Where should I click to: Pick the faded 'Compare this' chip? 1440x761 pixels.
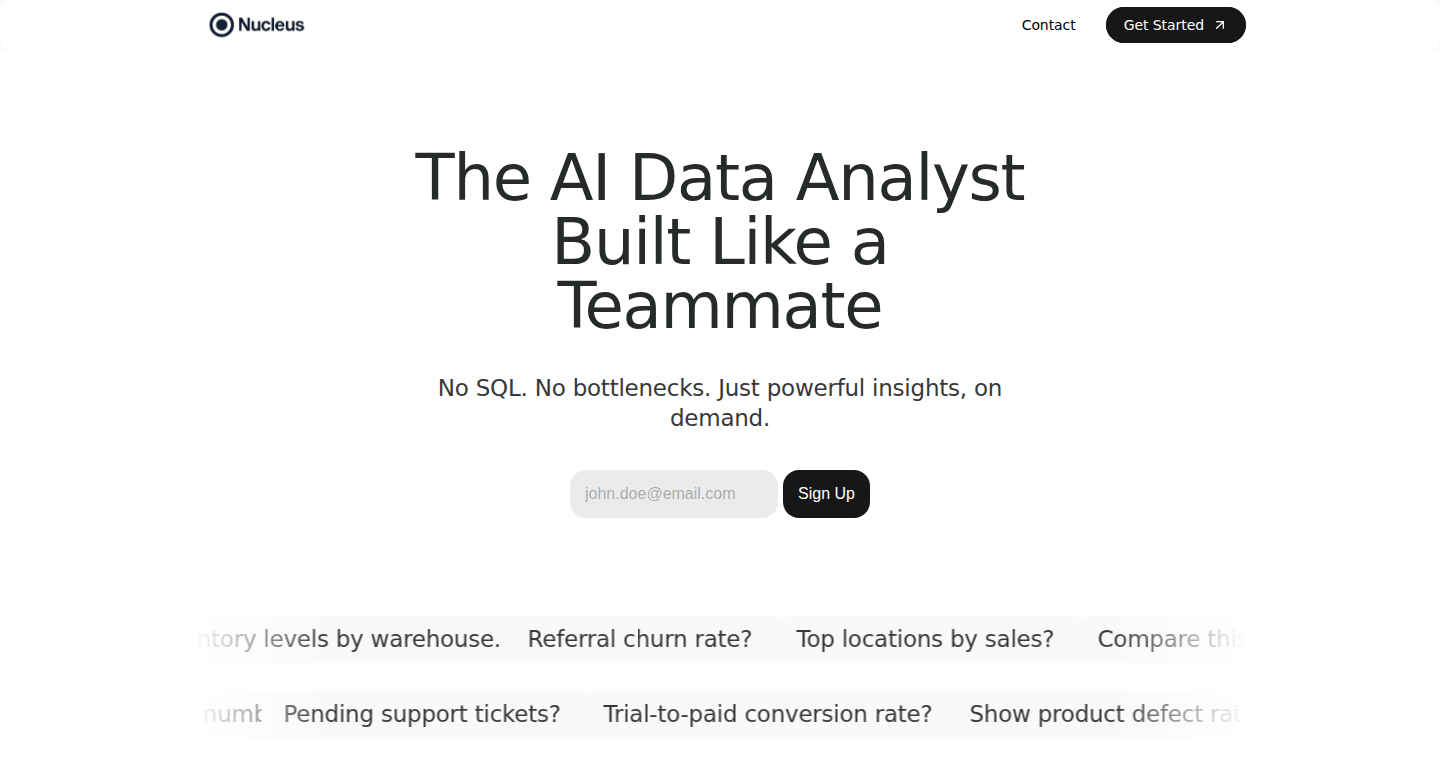(x=1170, y=639)
